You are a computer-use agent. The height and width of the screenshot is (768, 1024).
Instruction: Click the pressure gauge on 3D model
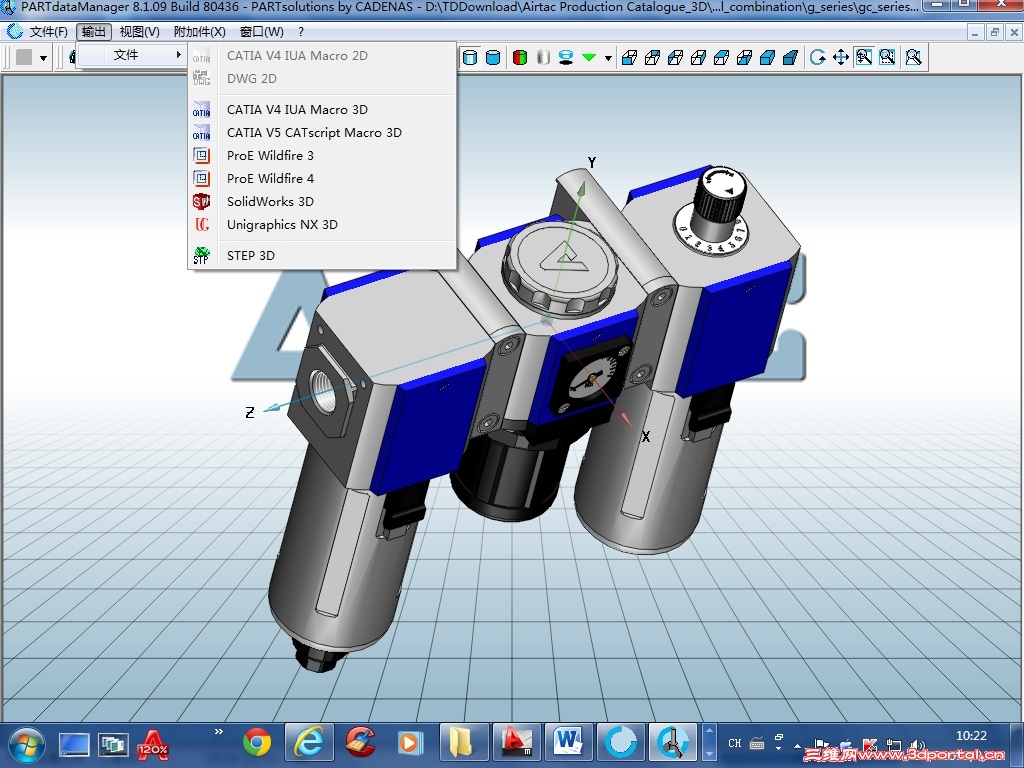(x=590, y=379)
